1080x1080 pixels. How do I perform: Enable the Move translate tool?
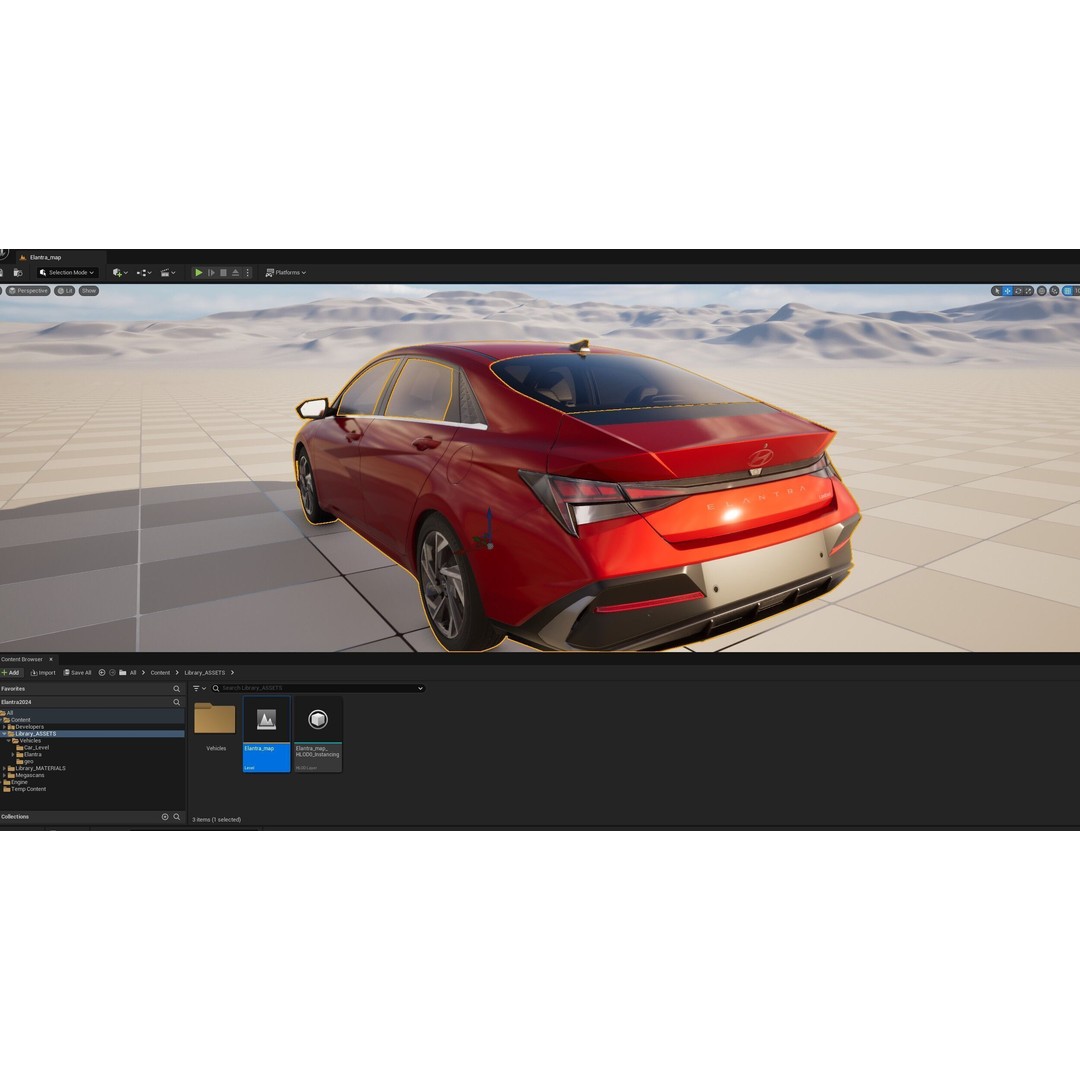(x=1008, y=291)
